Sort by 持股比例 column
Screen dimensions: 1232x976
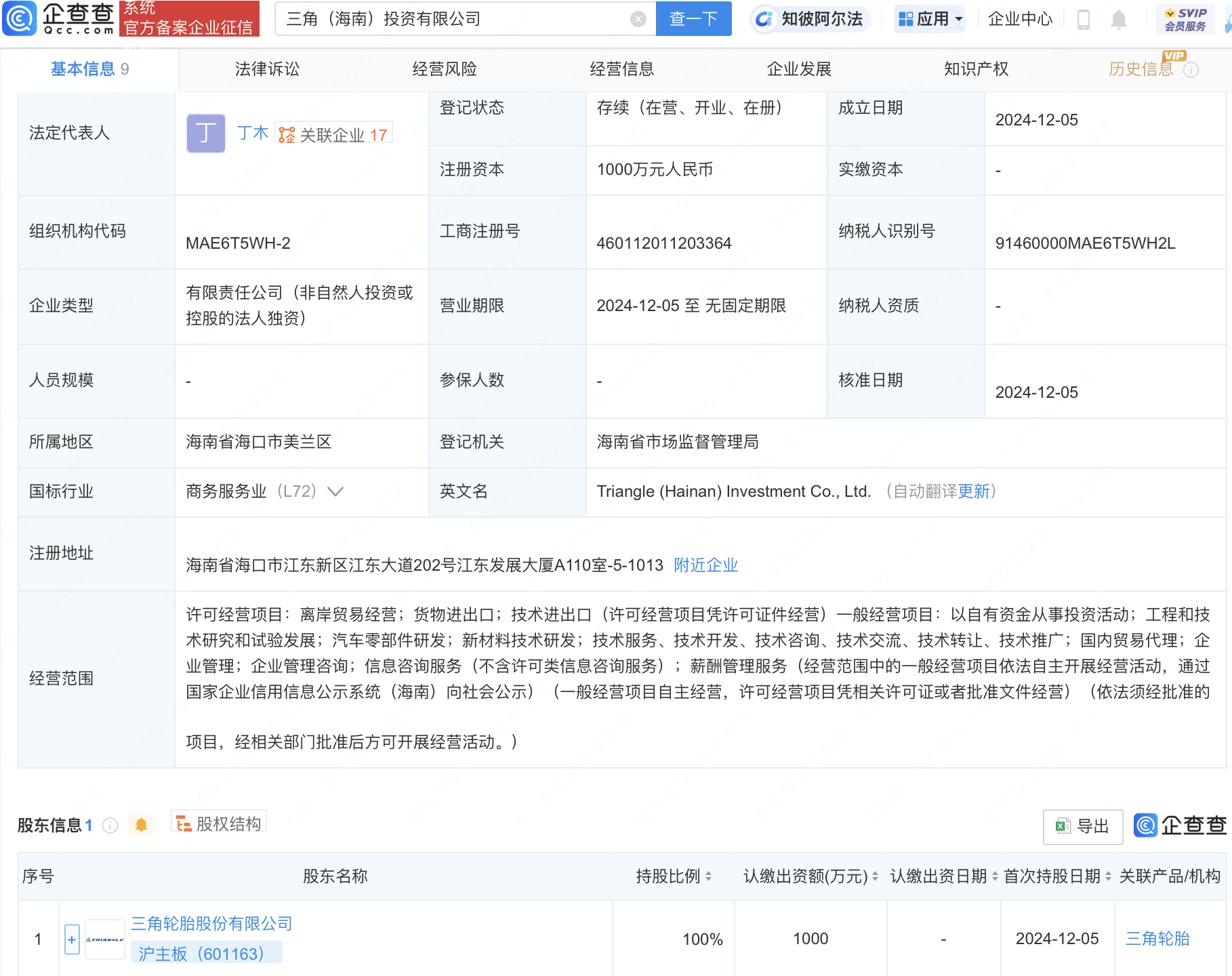674,876
